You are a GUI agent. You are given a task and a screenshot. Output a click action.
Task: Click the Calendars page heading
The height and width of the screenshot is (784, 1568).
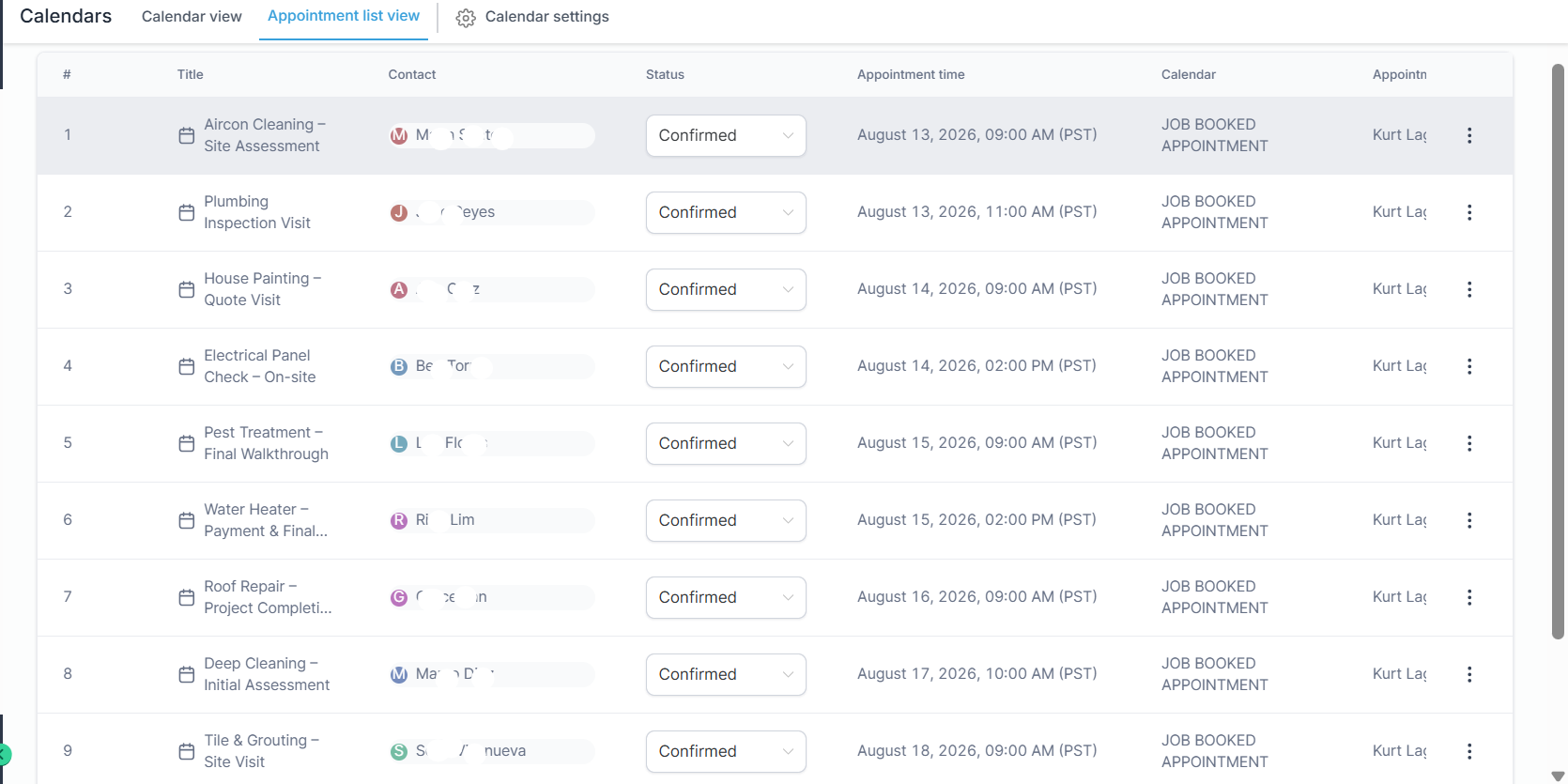pos(66,16)
